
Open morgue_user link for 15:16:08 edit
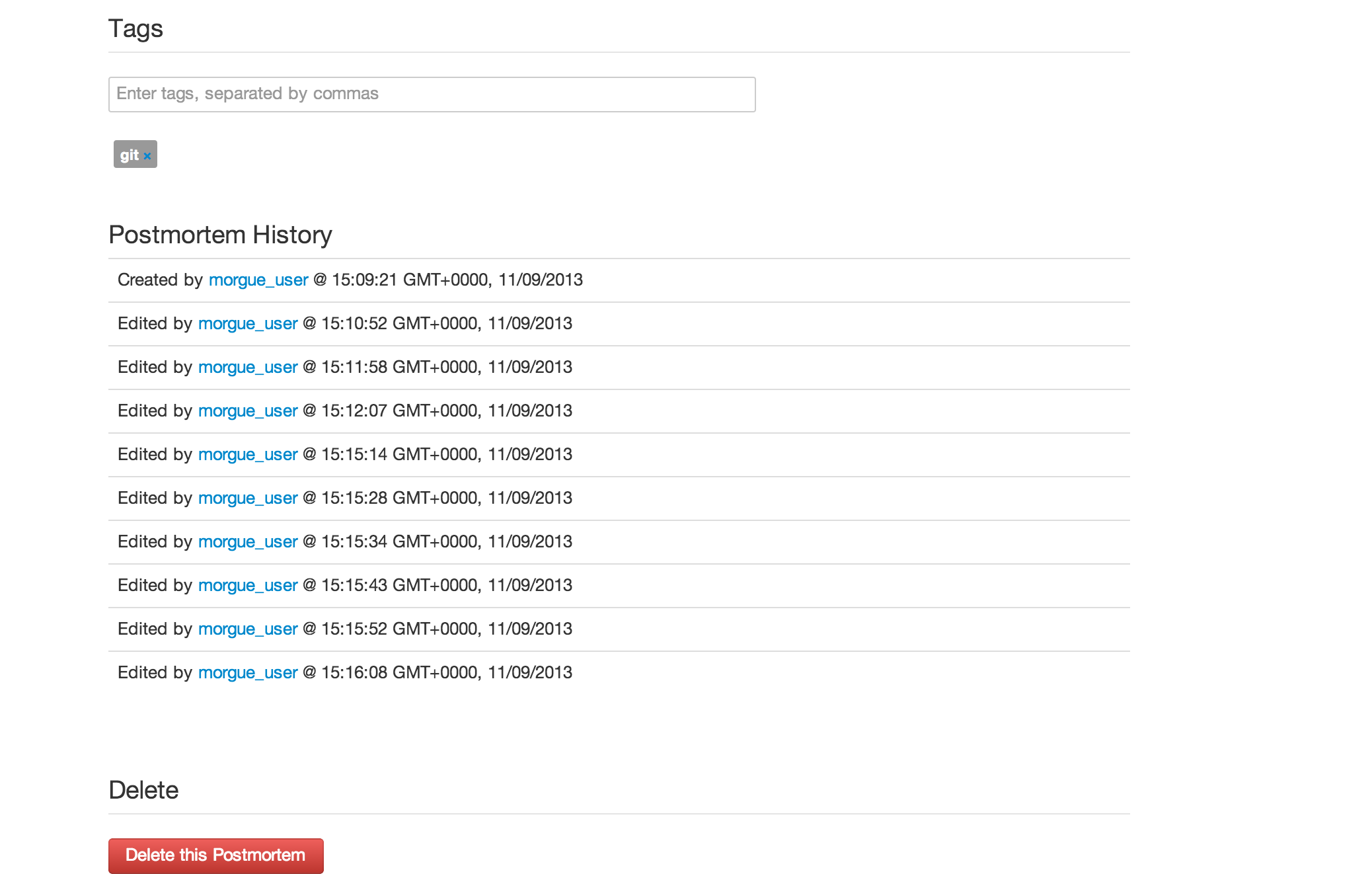tap(248, 673)
